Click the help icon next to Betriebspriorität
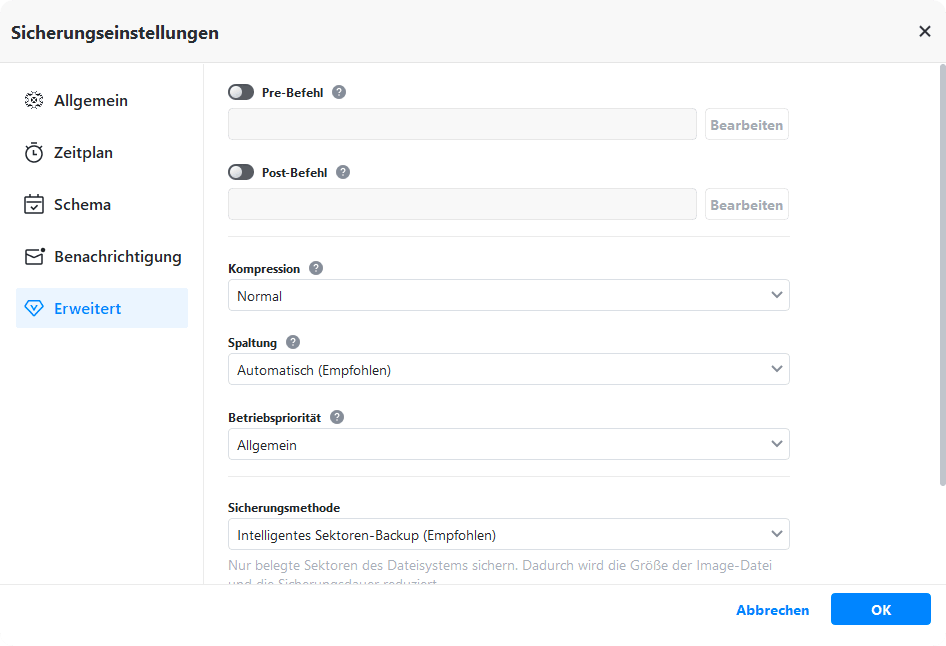Image resolution: width=946 pixels, height=646 pixels. 337,417
